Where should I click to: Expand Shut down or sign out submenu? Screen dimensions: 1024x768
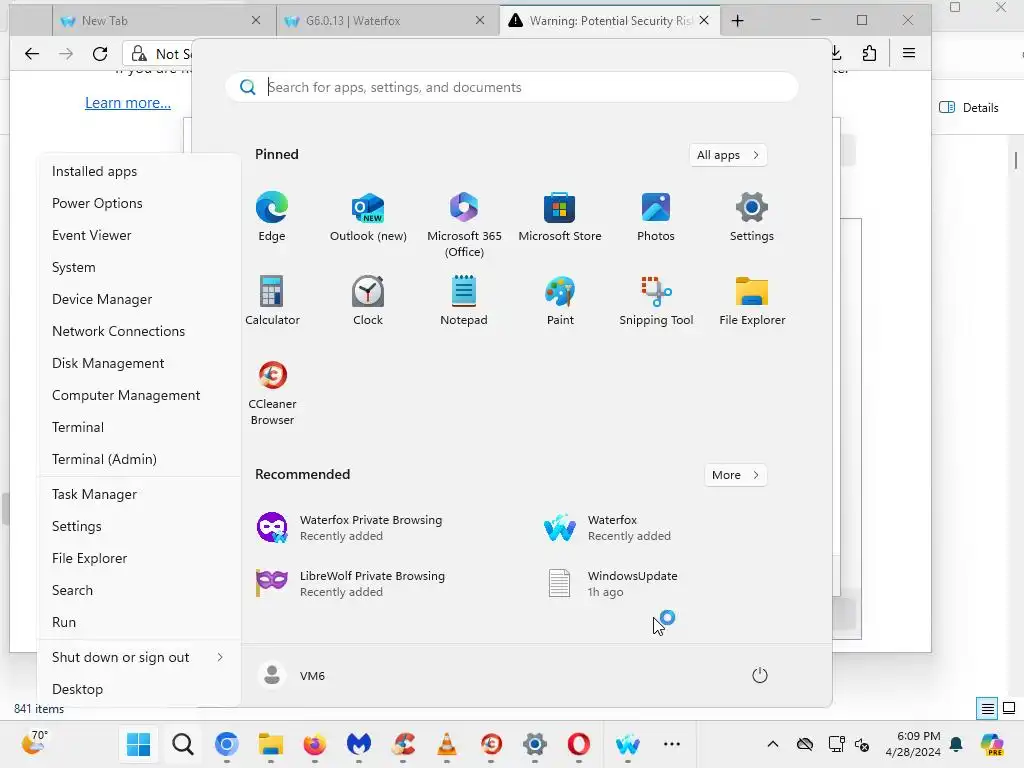point(137,657)
